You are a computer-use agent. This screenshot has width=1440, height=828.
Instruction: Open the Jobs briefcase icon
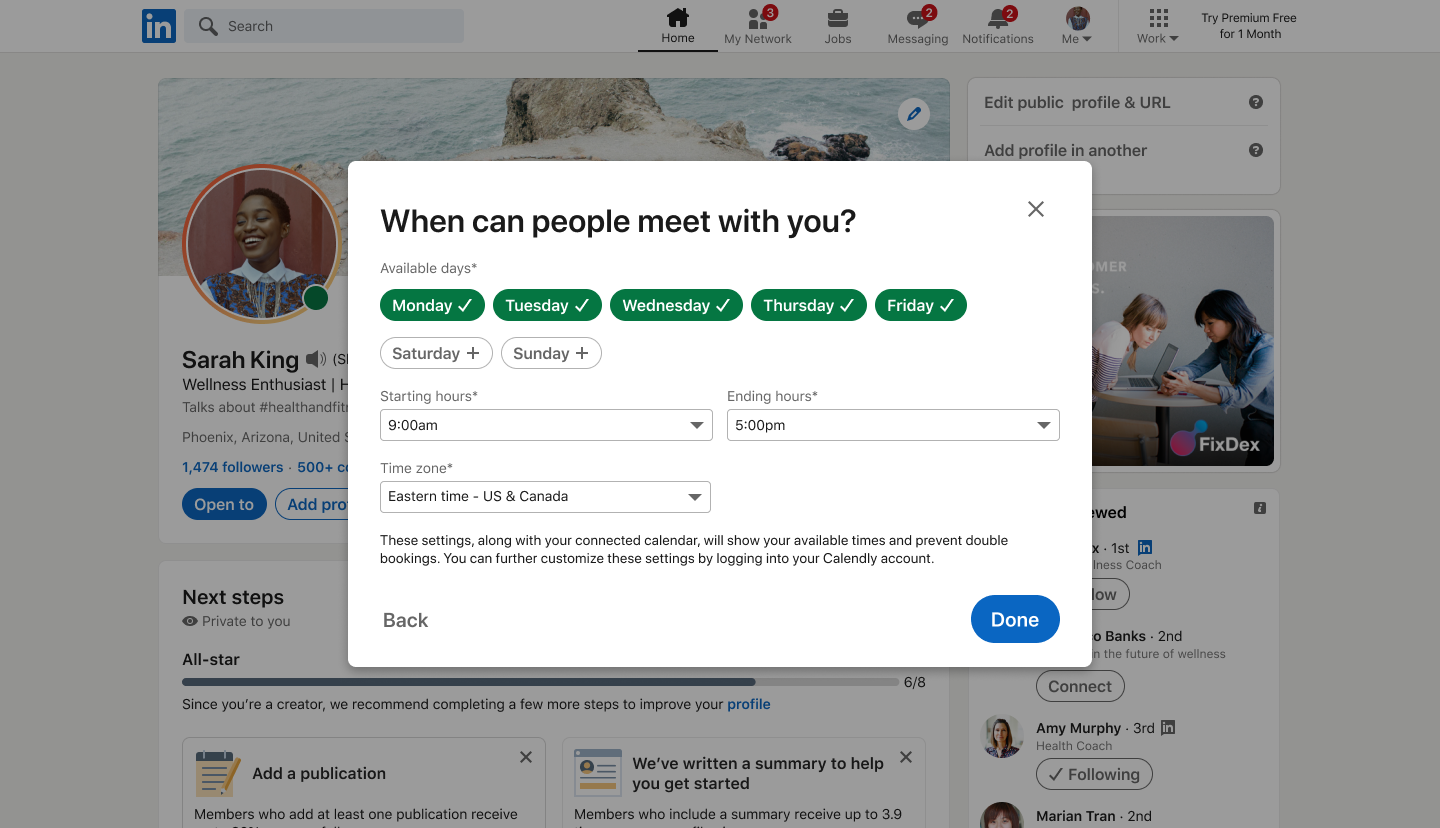[x=838, y=19]
